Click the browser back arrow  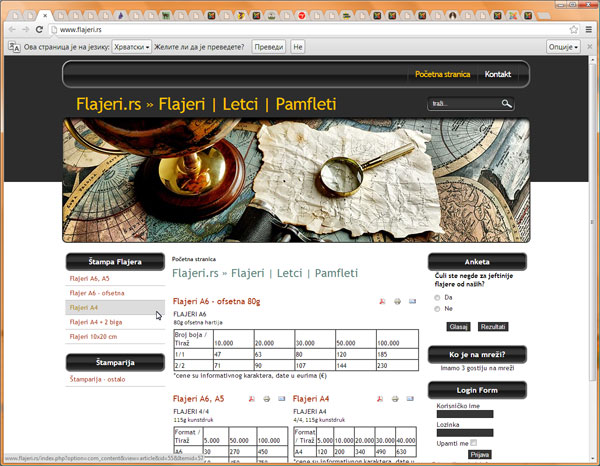(12, 30)
